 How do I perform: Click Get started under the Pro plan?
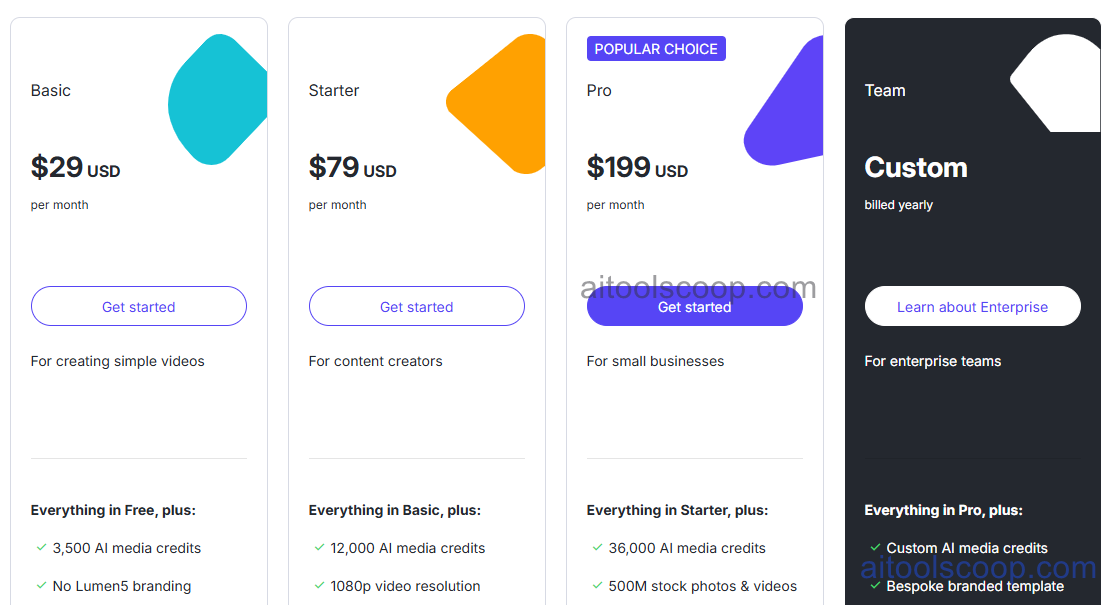[694, 306]
